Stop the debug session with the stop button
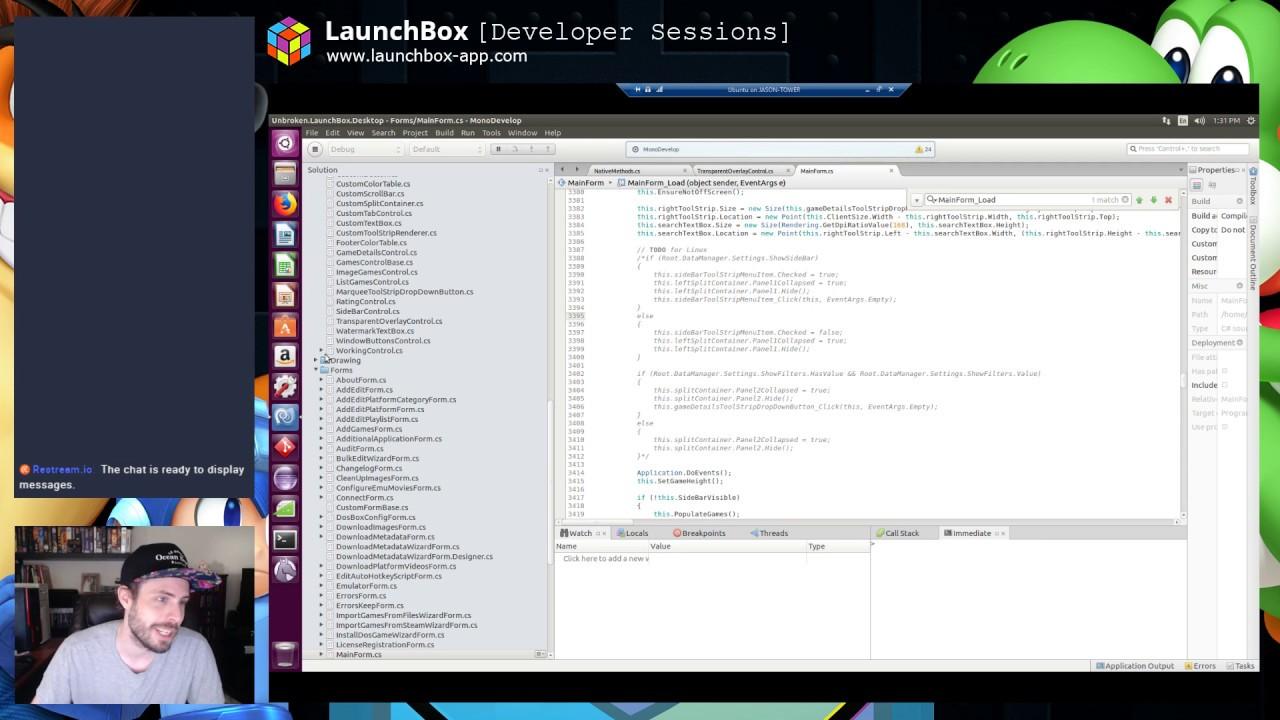 coord(314,149)
